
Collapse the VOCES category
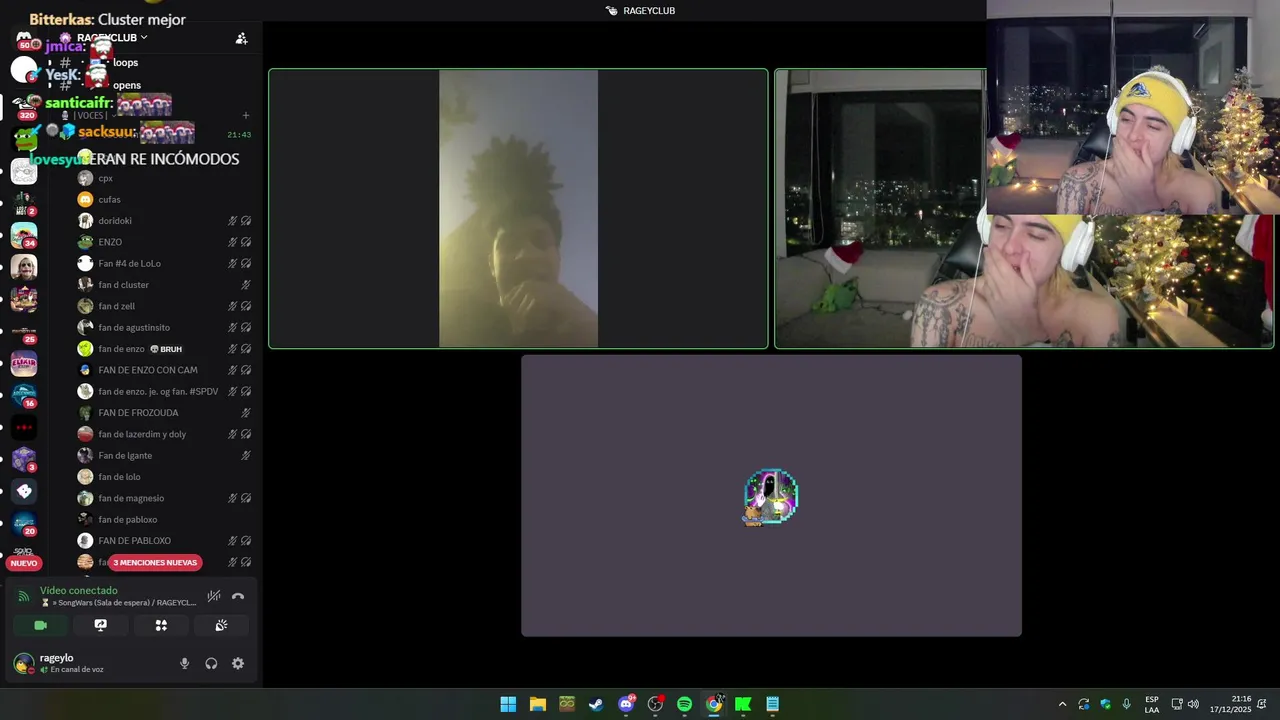click(x=92, y=115)
